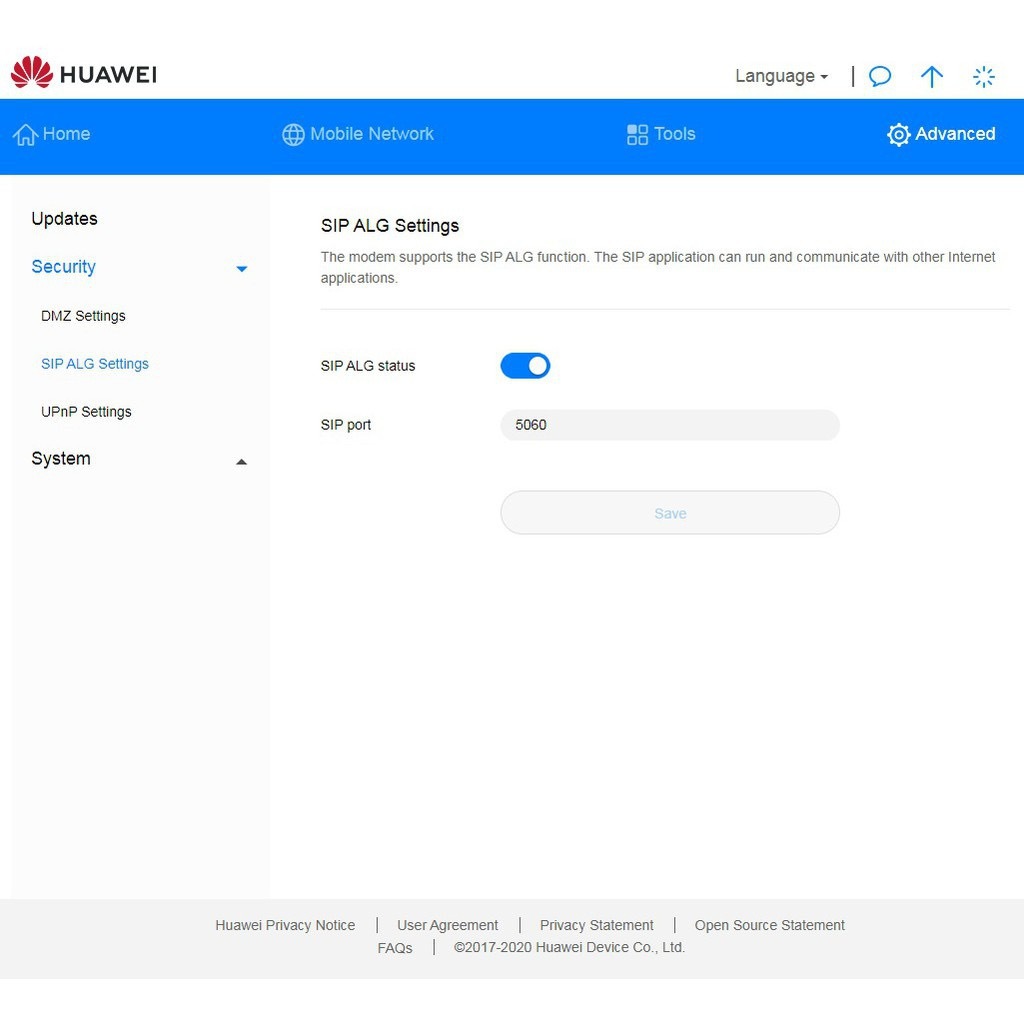Open Updates in the sidebar
Viewport: 1024px width, 1024px height.
64,219
